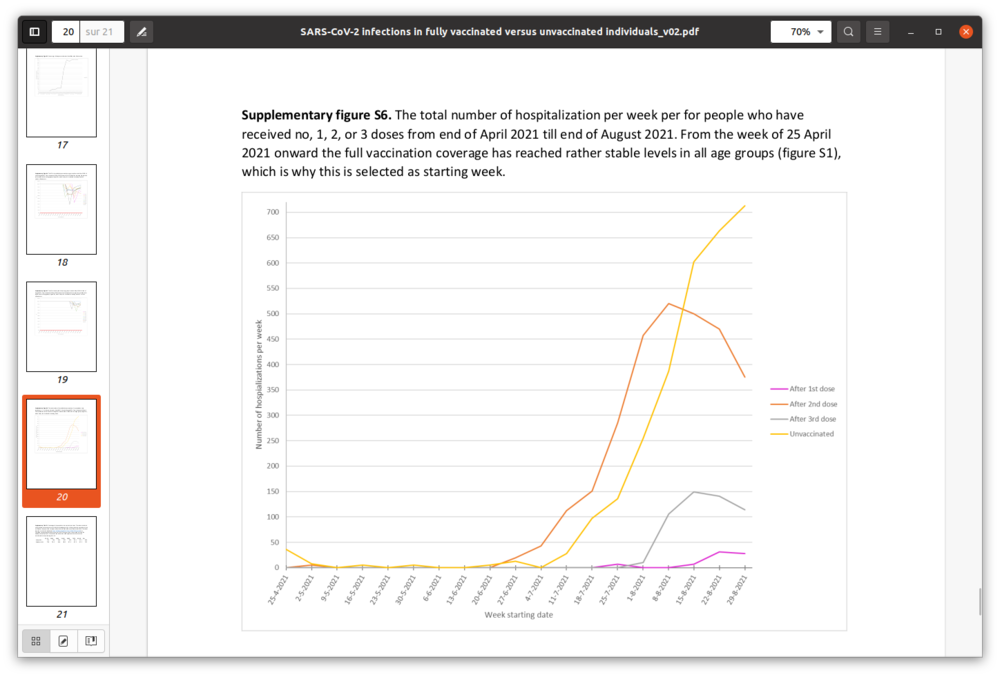The image size is (1000, 677).
Task: Click the page number field showing 20
Action: (x=67, y=32)
